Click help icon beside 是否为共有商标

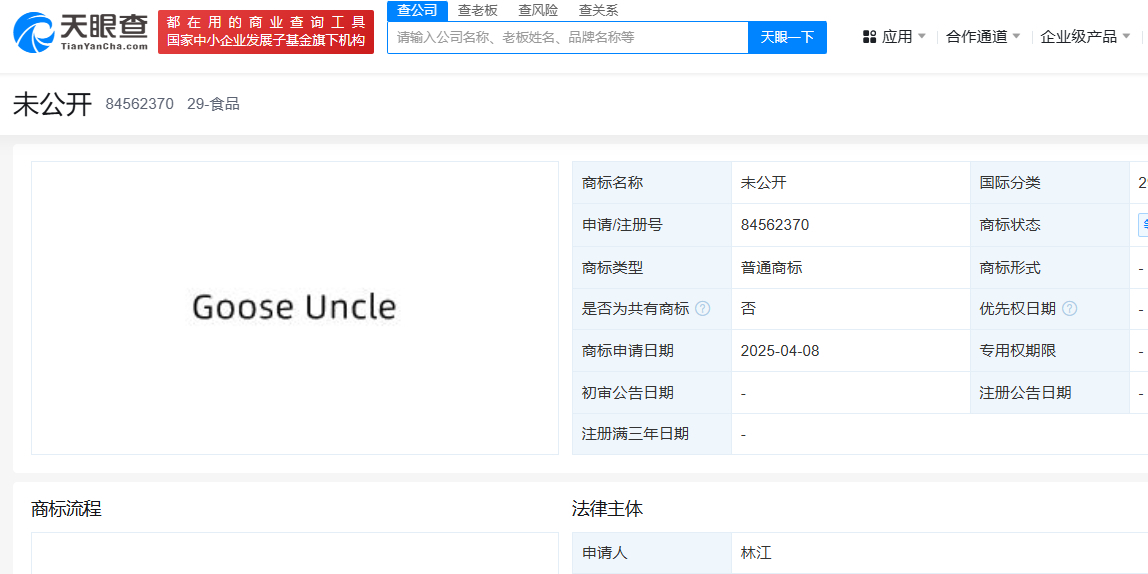click(703, 309)
